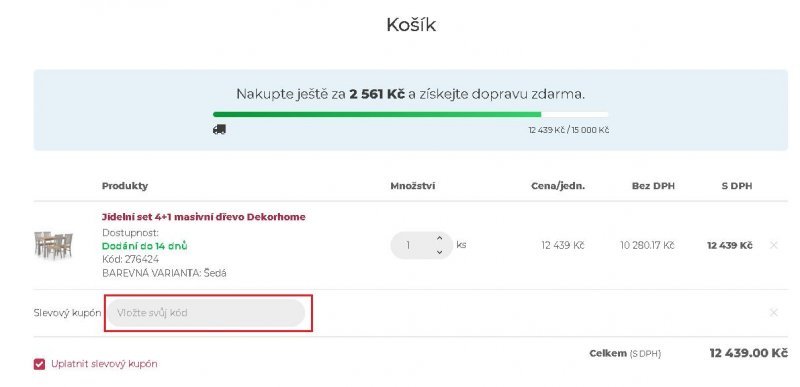Open Jídelní set 4+1 masivní dřevo Dekorhome link
The image size is (800, 387).
[204, 217]
